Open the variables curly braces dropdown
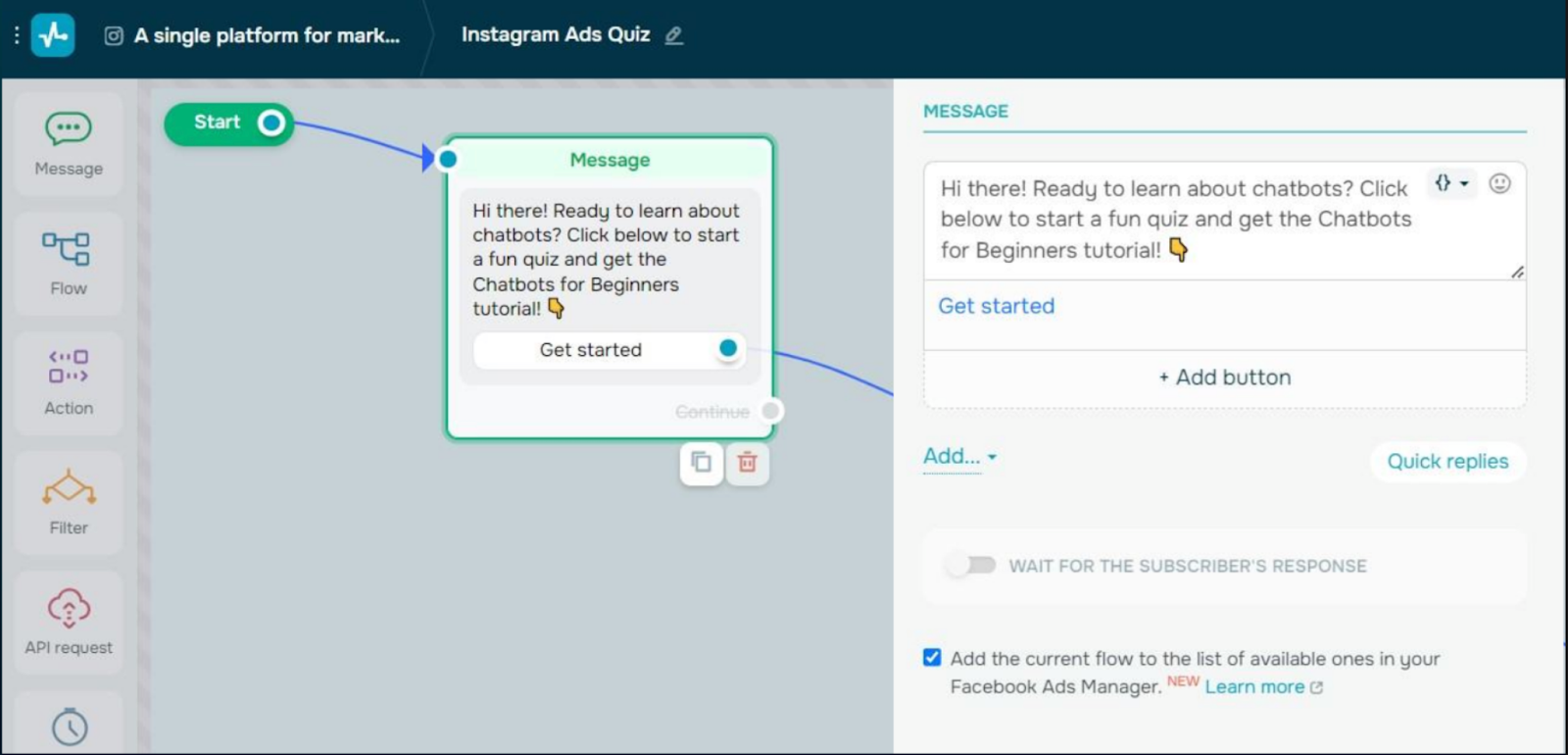The width and height of the screenshot is (1568, 755). [x=1451, y=182]
